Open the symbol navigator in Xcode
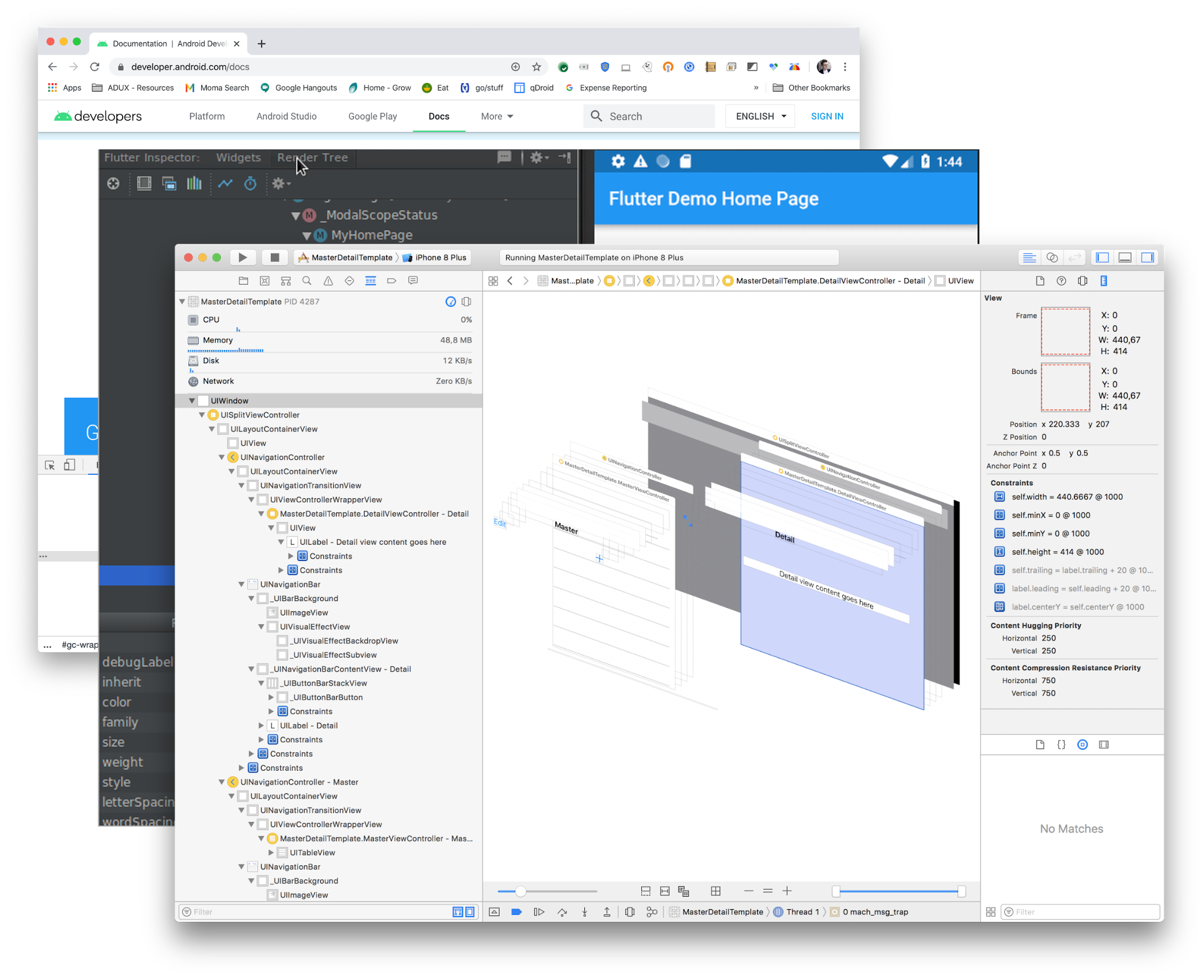This screenshot has height=980, width=1204. [x=285, y=281]
